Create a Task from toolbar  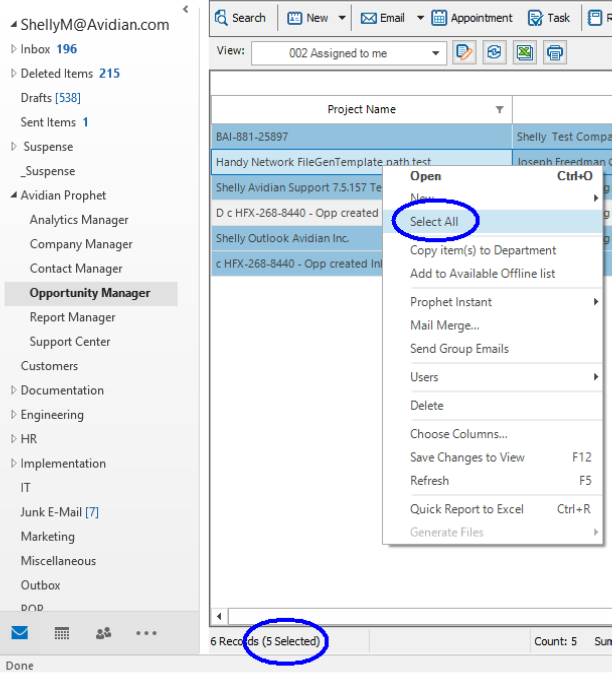[x=549, y=18]
